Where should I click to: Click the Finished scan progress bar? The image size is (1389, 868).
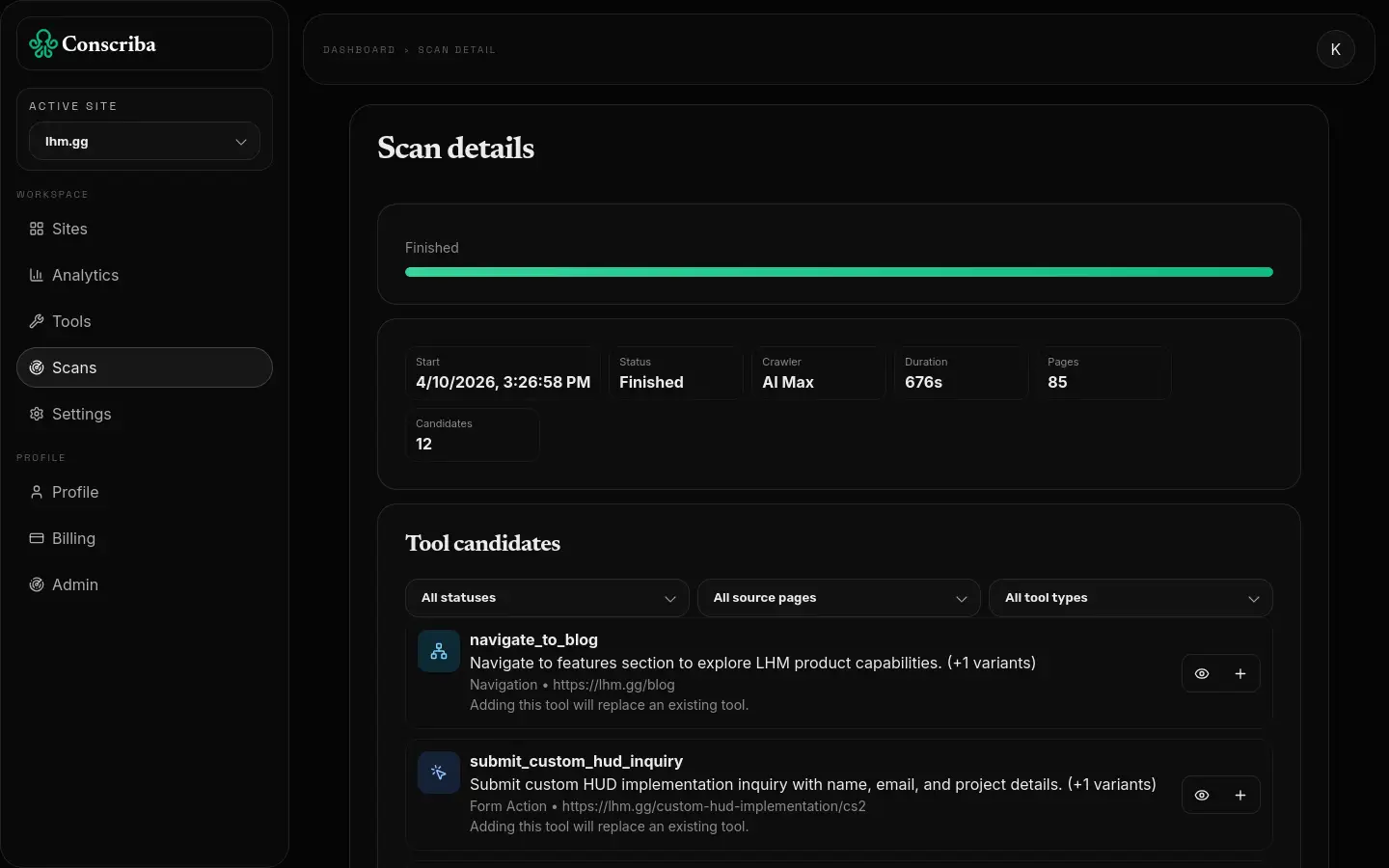click(x=838, y=272)
